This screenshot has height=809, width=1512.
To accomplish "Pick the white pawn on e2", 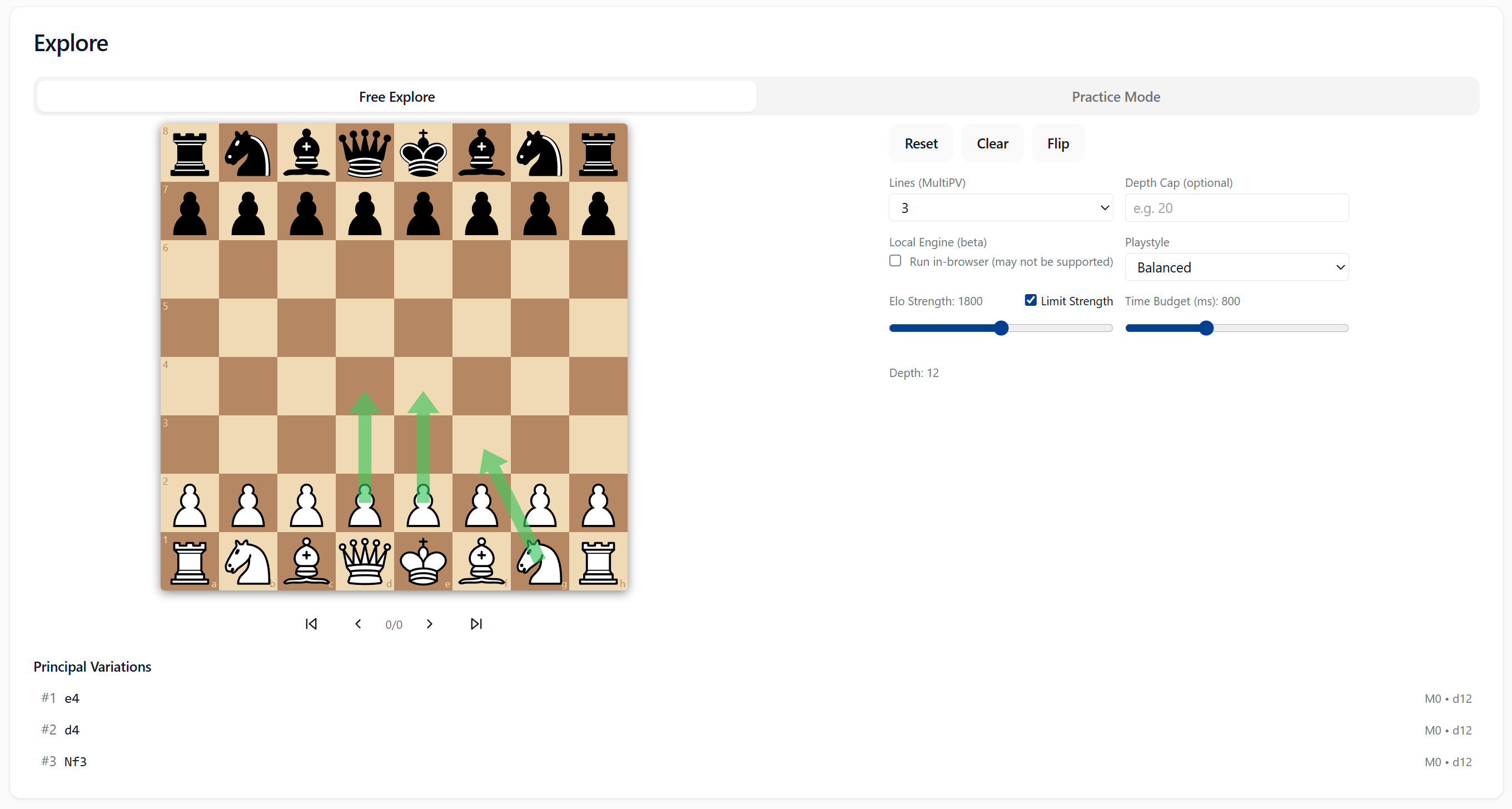I will tap(422, 504).
